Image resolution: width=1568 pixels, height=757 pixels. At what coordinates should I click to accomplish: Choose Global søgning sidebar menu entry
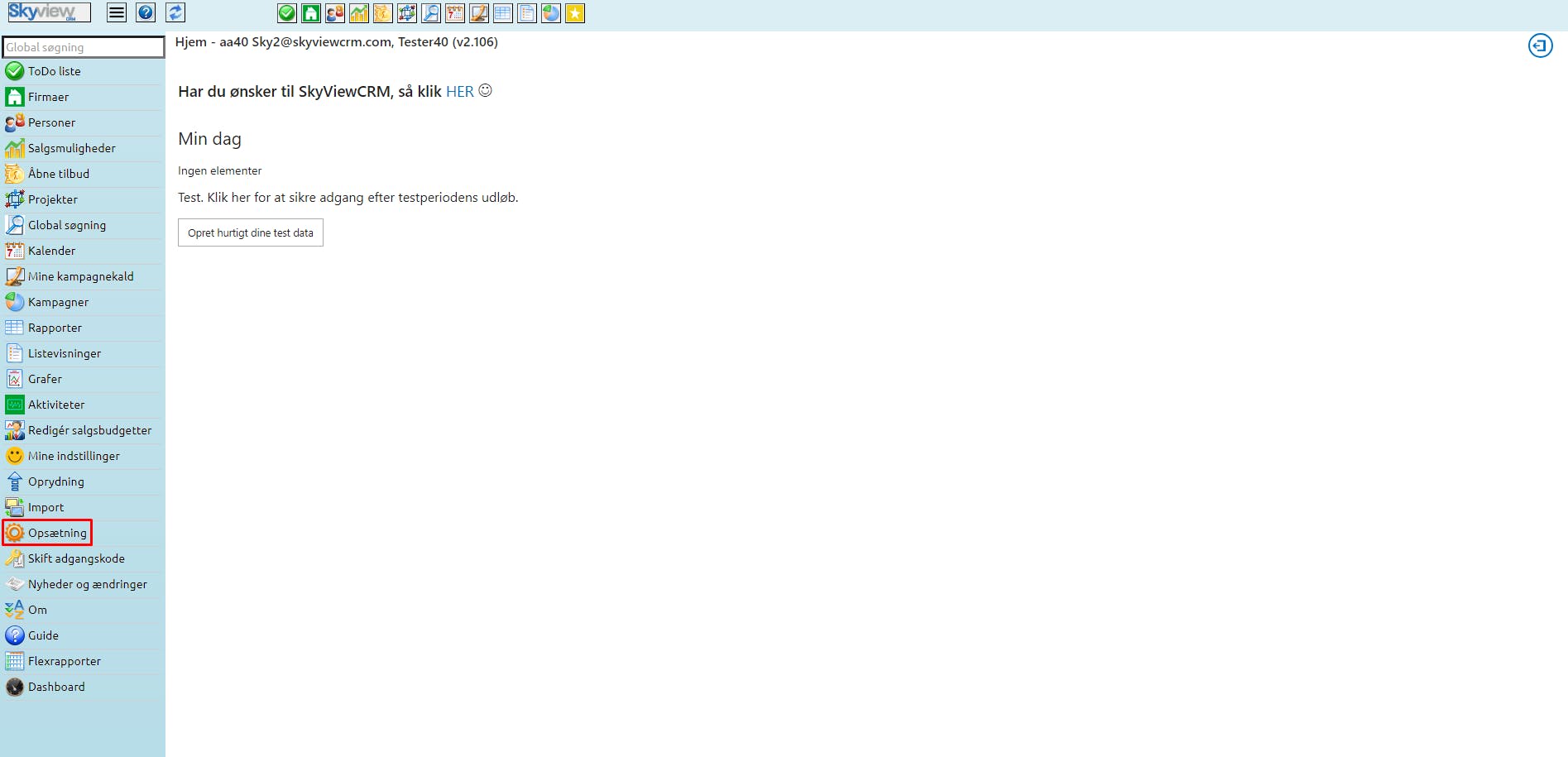click(x=83, y=225)
